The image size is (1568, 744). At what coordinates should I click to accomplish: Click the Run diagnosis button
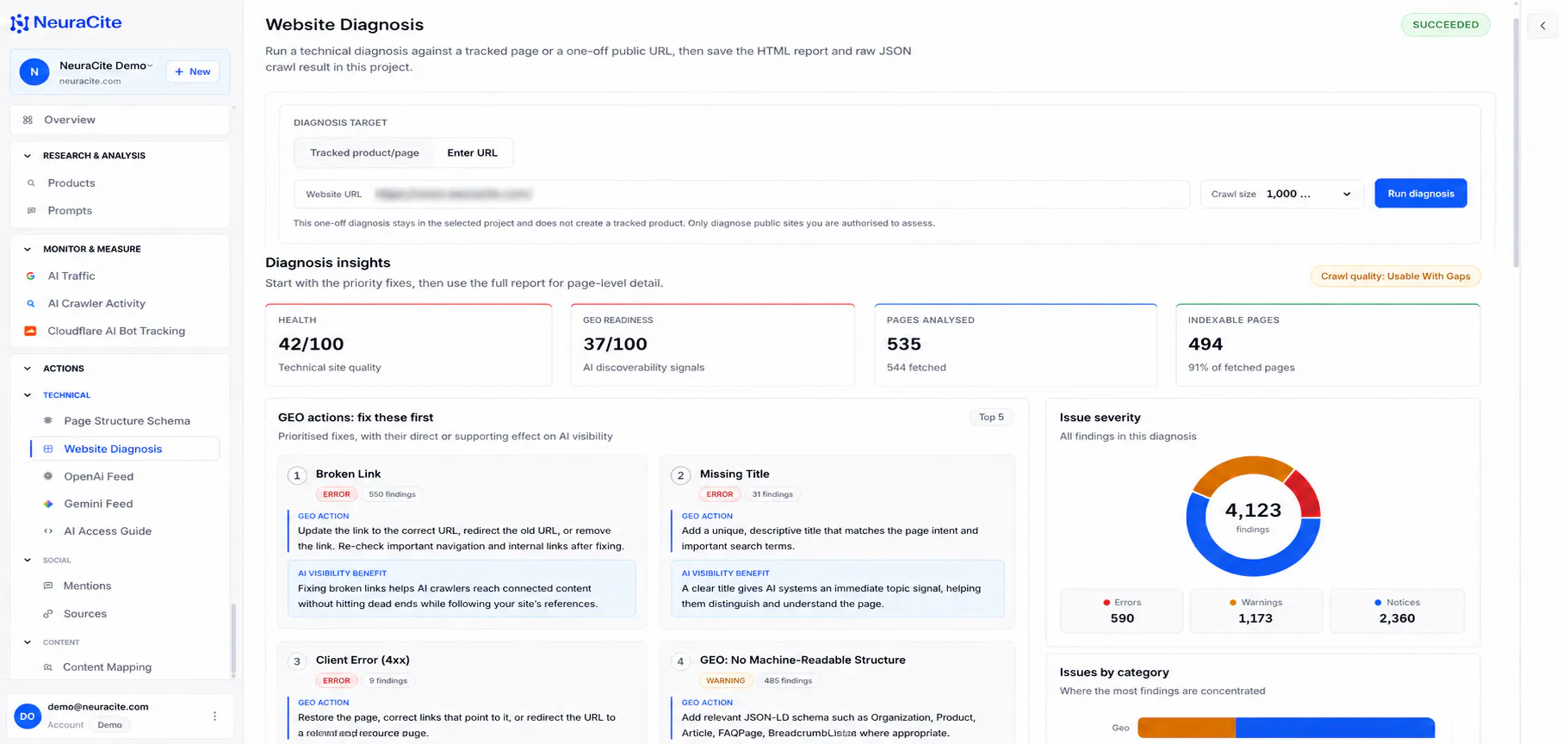[x=1421, y=194]
